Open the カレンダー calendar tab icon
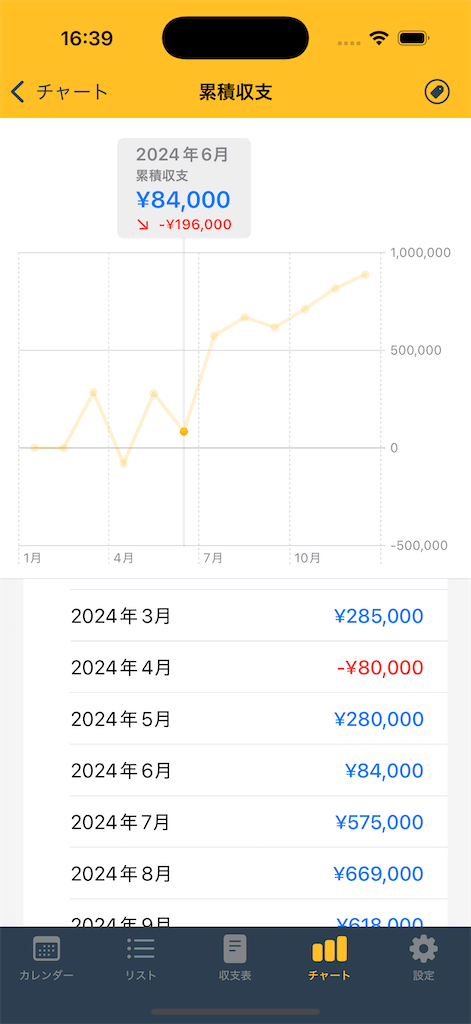The width and height of the screenshot is (471, 1024). 46,949
